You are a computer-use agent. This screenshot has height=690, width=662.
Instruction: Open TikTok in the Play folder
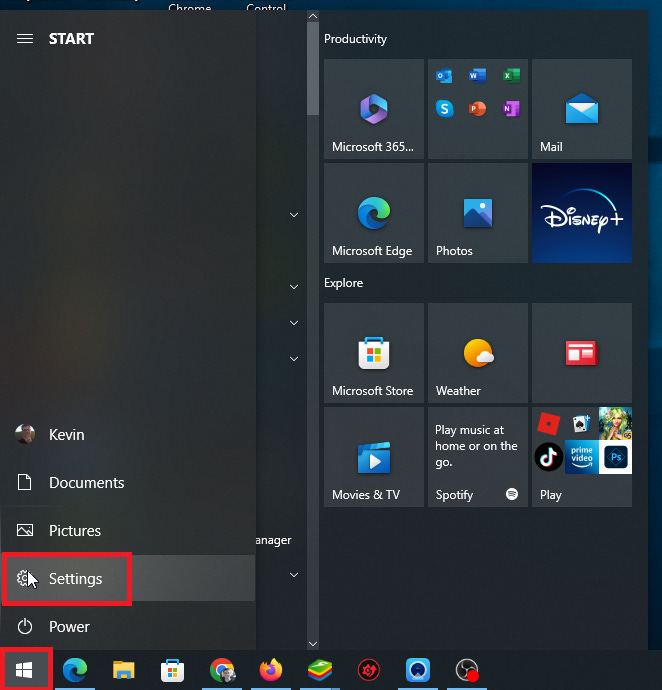pos(548,457)
